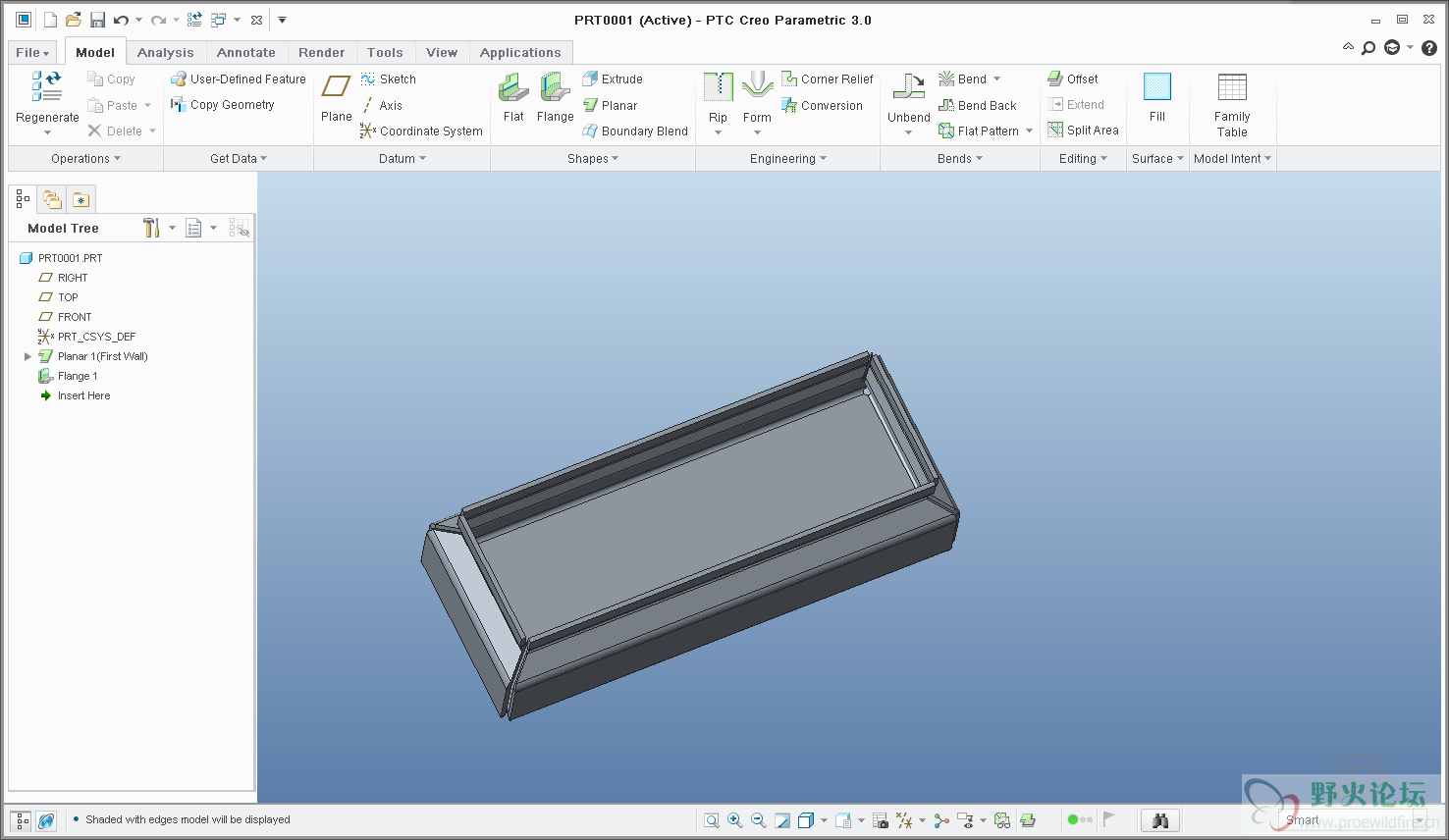Toggle the navigator panel display in status bar
The width and height of the screenshot is (1449, 840).
click(21, 820)
